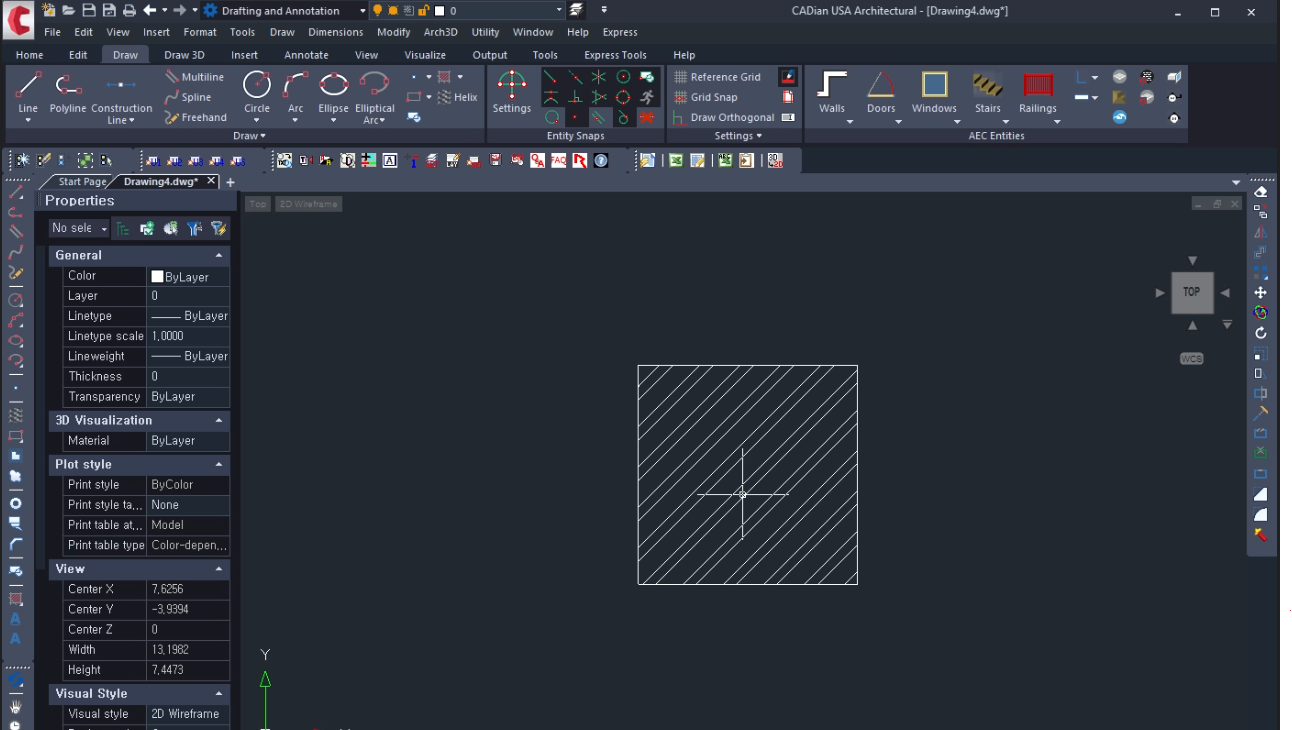This screenshot has width=1292, height=730.
Task: Close the Drawing4.dwg tab
Action: click(x=211, y=182)
